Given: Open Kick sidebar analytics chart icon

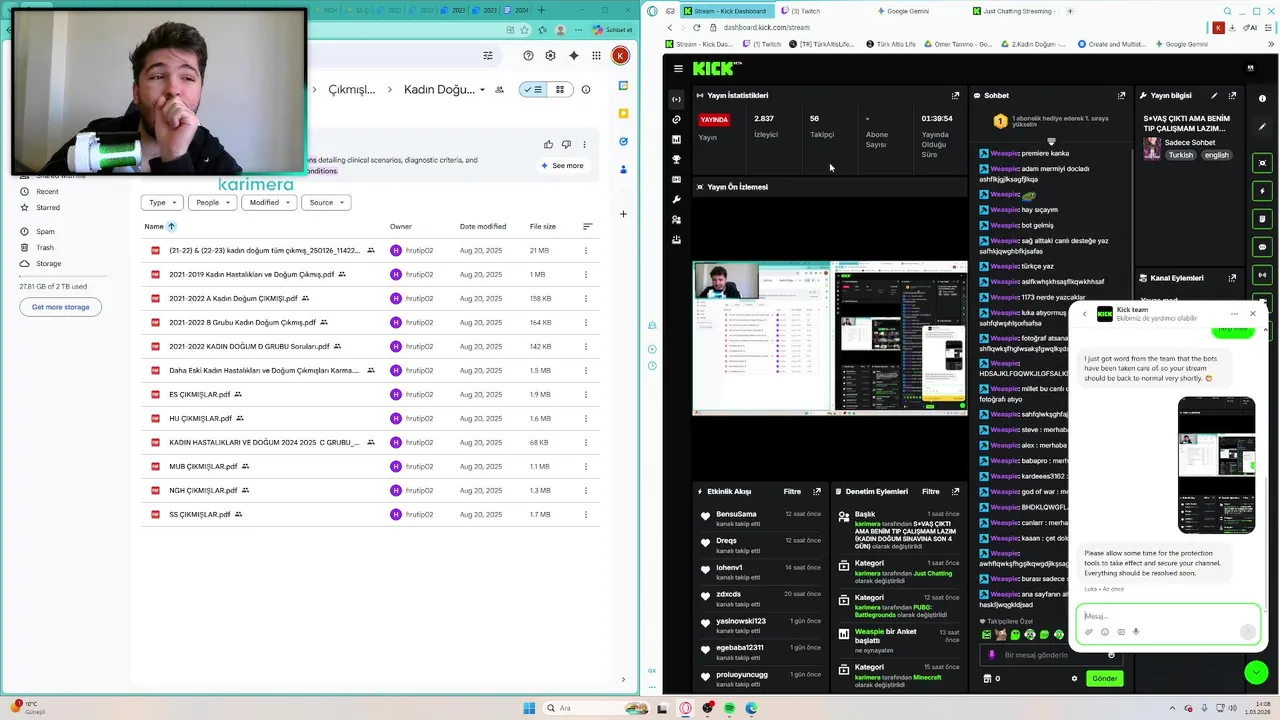Looking at the screenshot, I should click(677, 140).
